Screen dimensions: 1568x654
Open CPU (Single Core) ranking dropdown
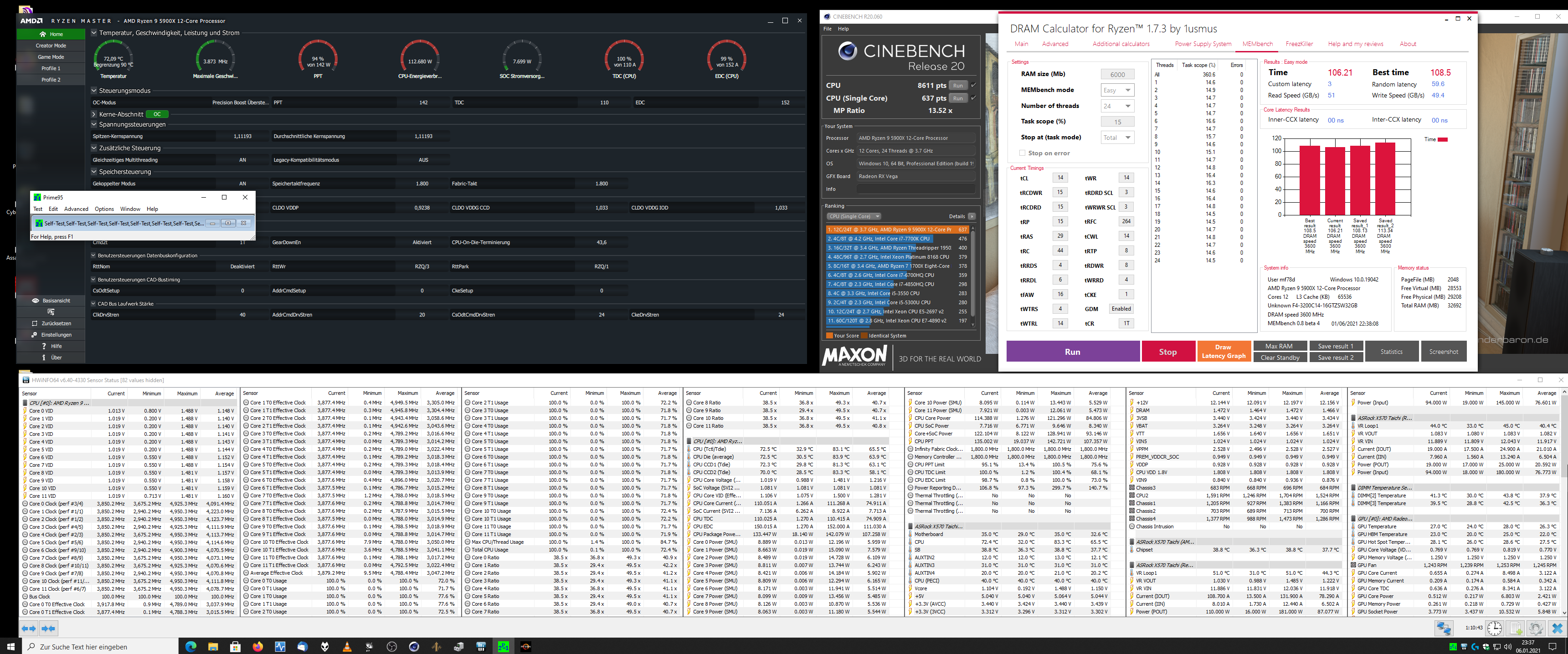(x=854, y=217)
